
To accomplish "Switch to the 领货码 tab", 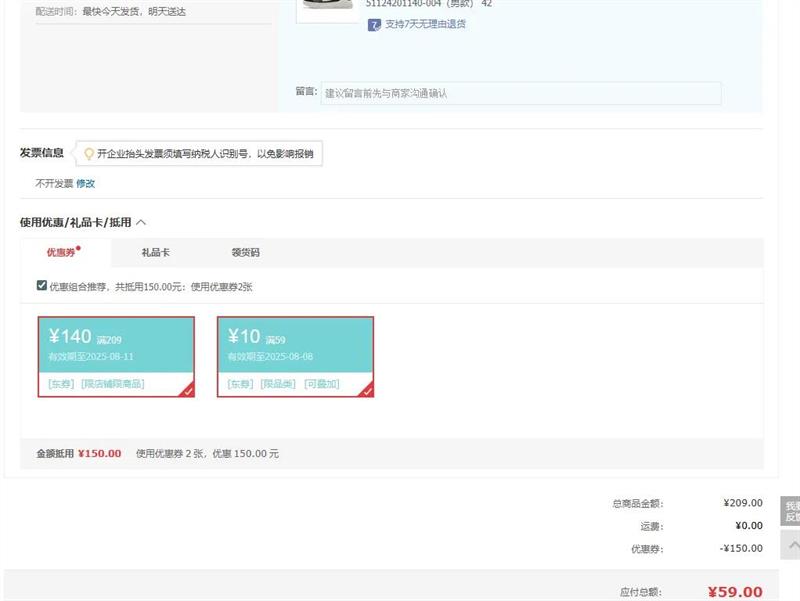I will pyautogui.click(x=245, y=253).
